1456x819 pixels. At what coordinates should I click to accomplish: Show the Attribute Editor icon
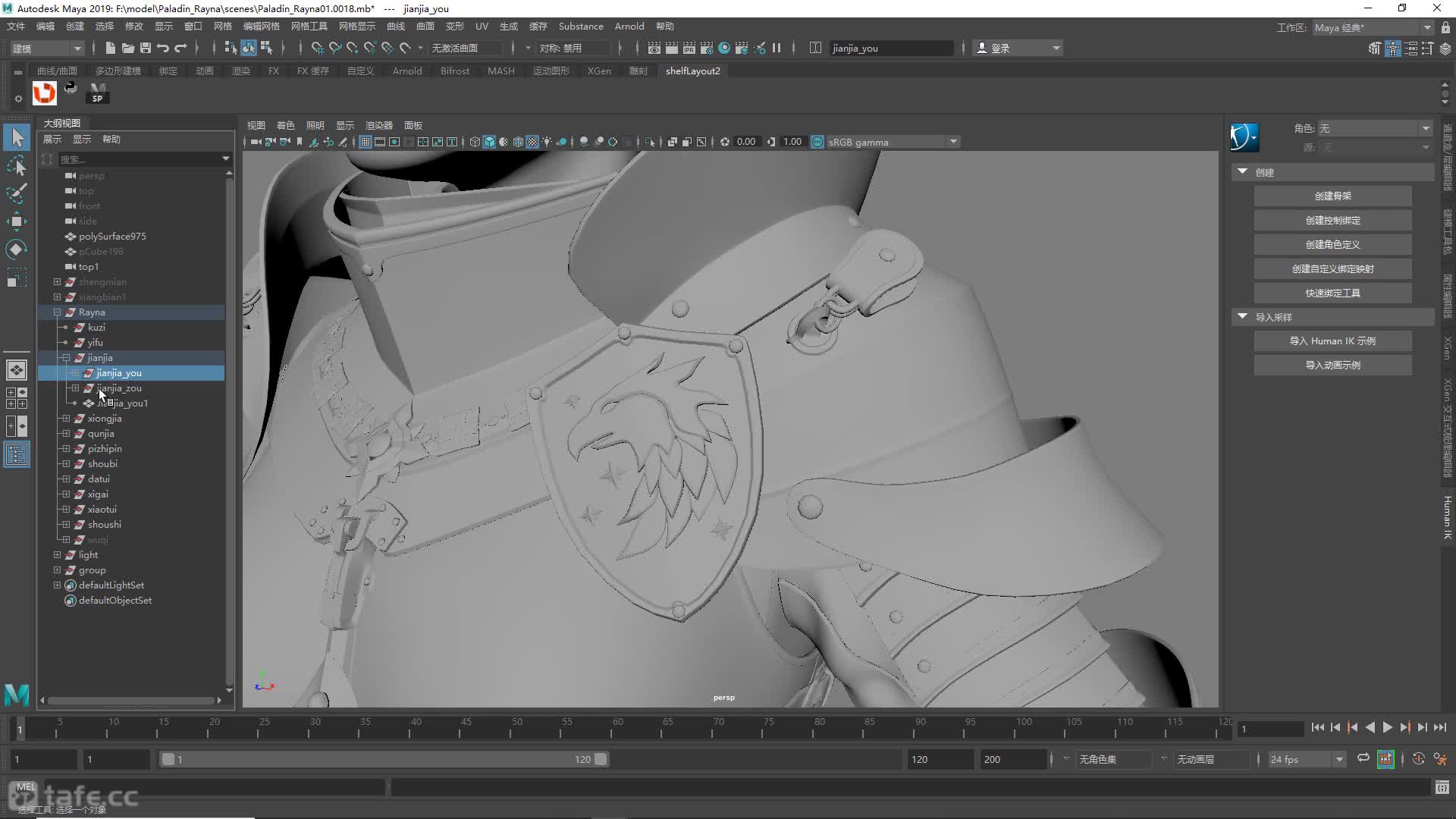coord(1411,49)
